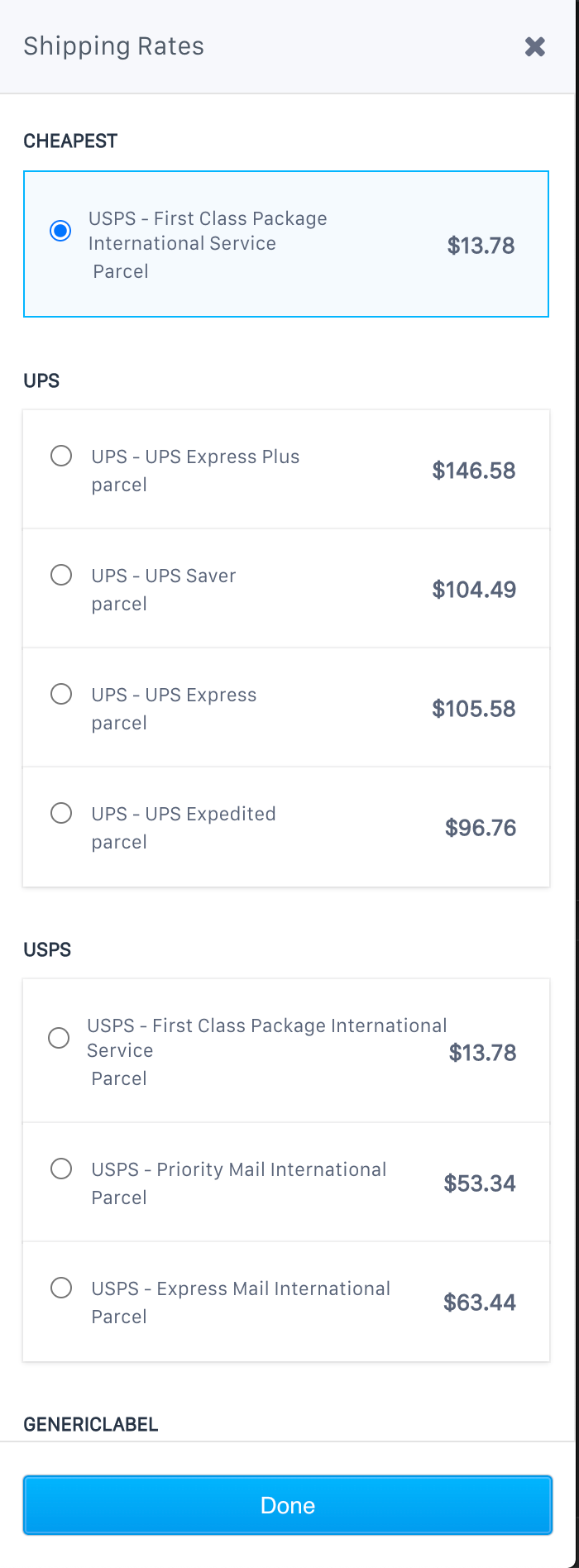Click the USPS section heading
The image size is (579, 1568).
click(x=47, y=950)
